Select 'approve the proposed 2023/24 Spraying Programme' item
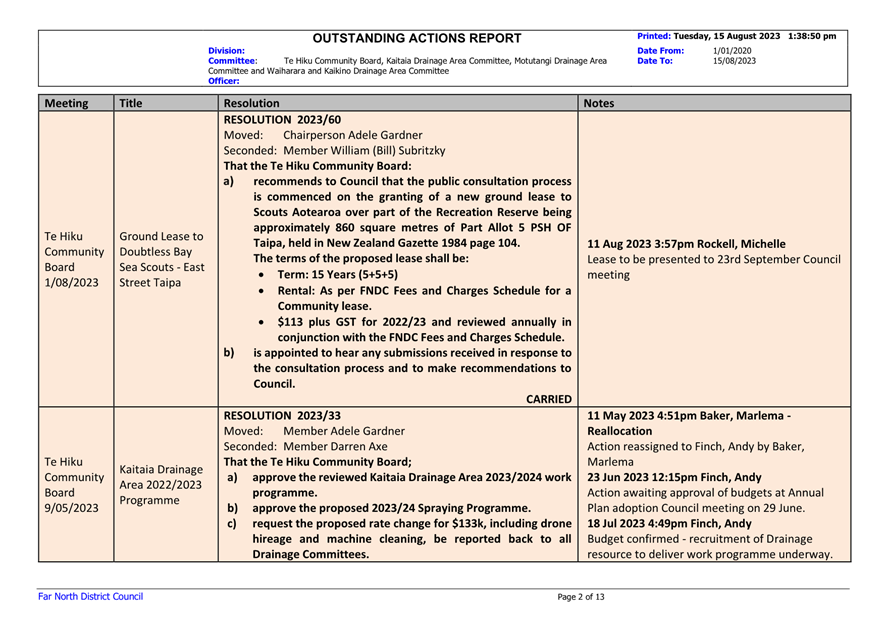 [x=392, y=508]
